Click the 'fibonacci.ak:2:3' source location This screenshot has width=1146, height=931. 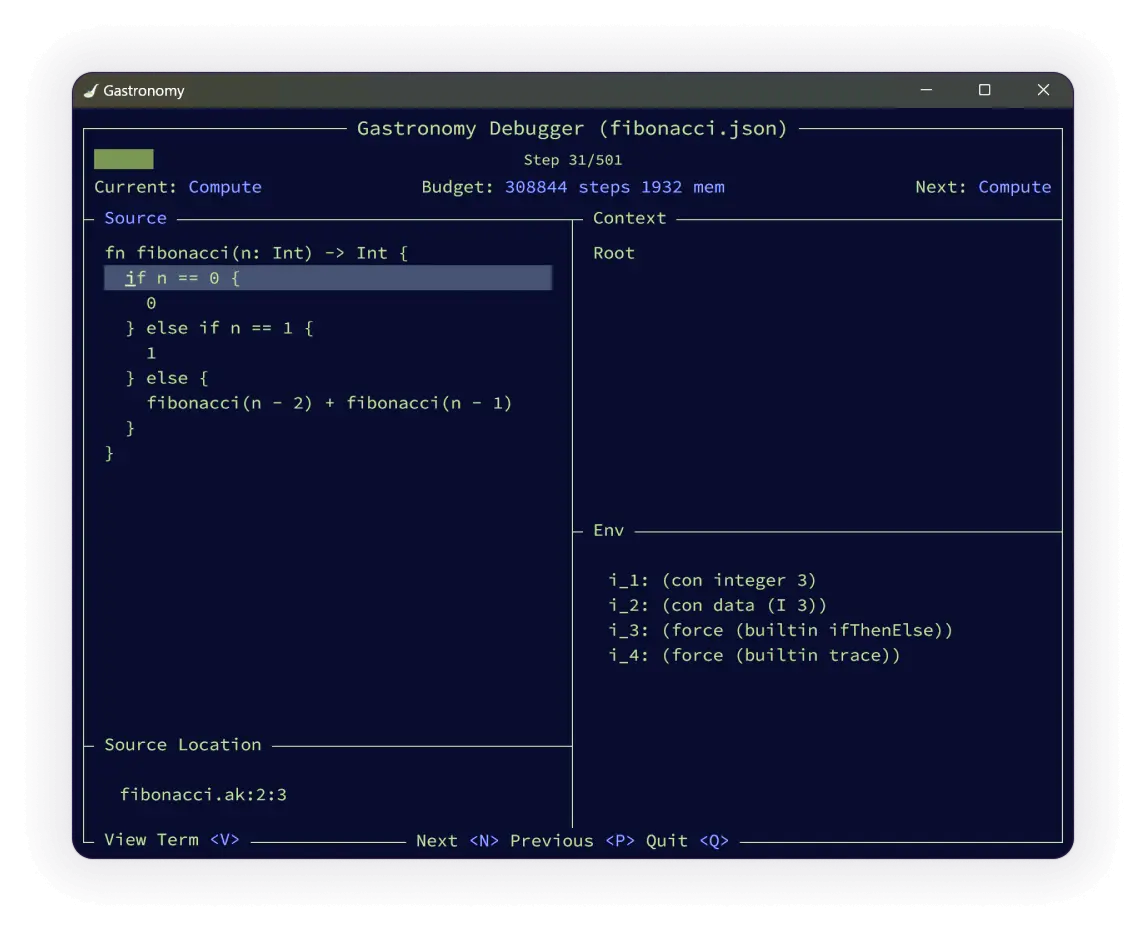point(203,794)
